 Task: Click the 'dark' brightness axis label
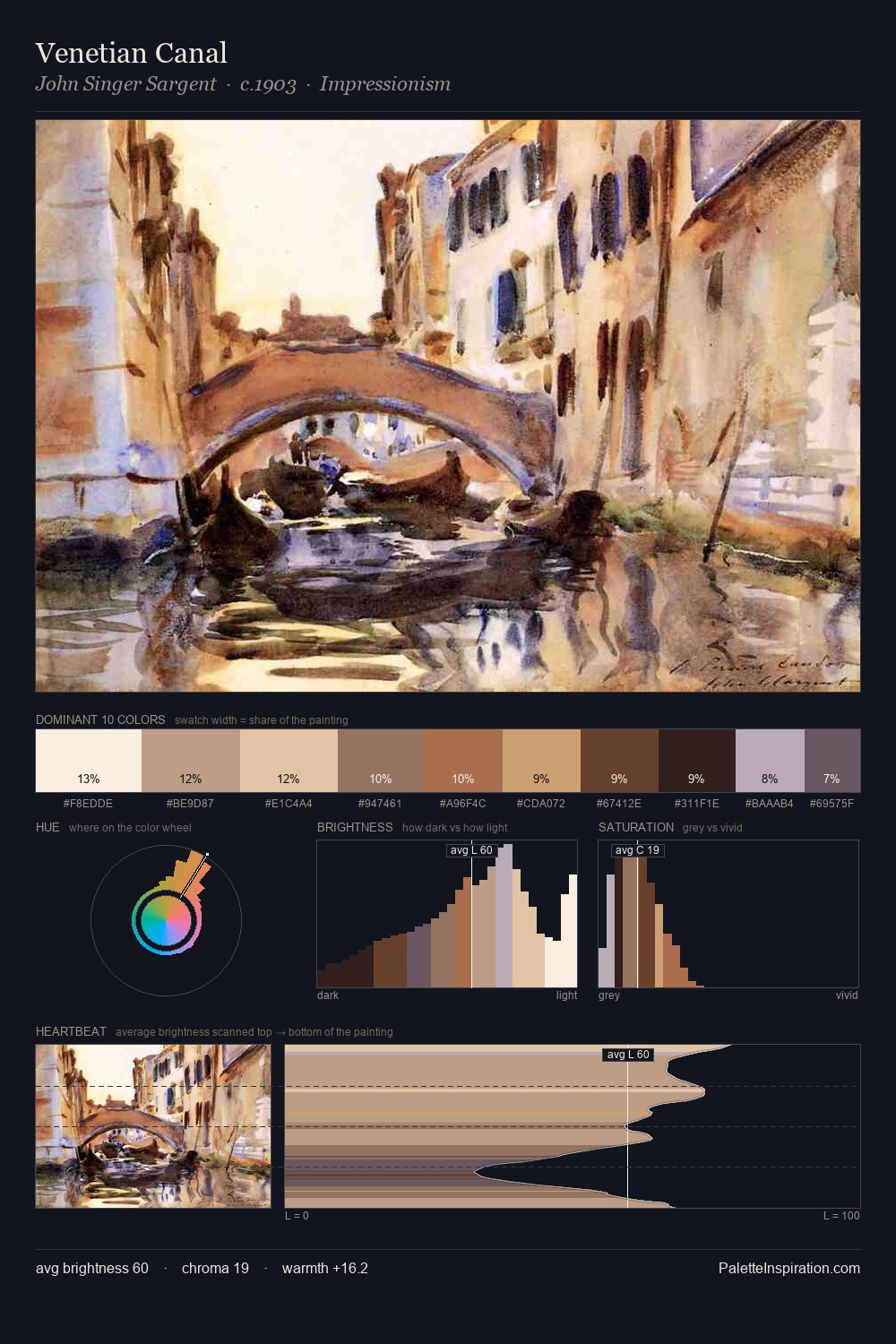click(328, 995)
